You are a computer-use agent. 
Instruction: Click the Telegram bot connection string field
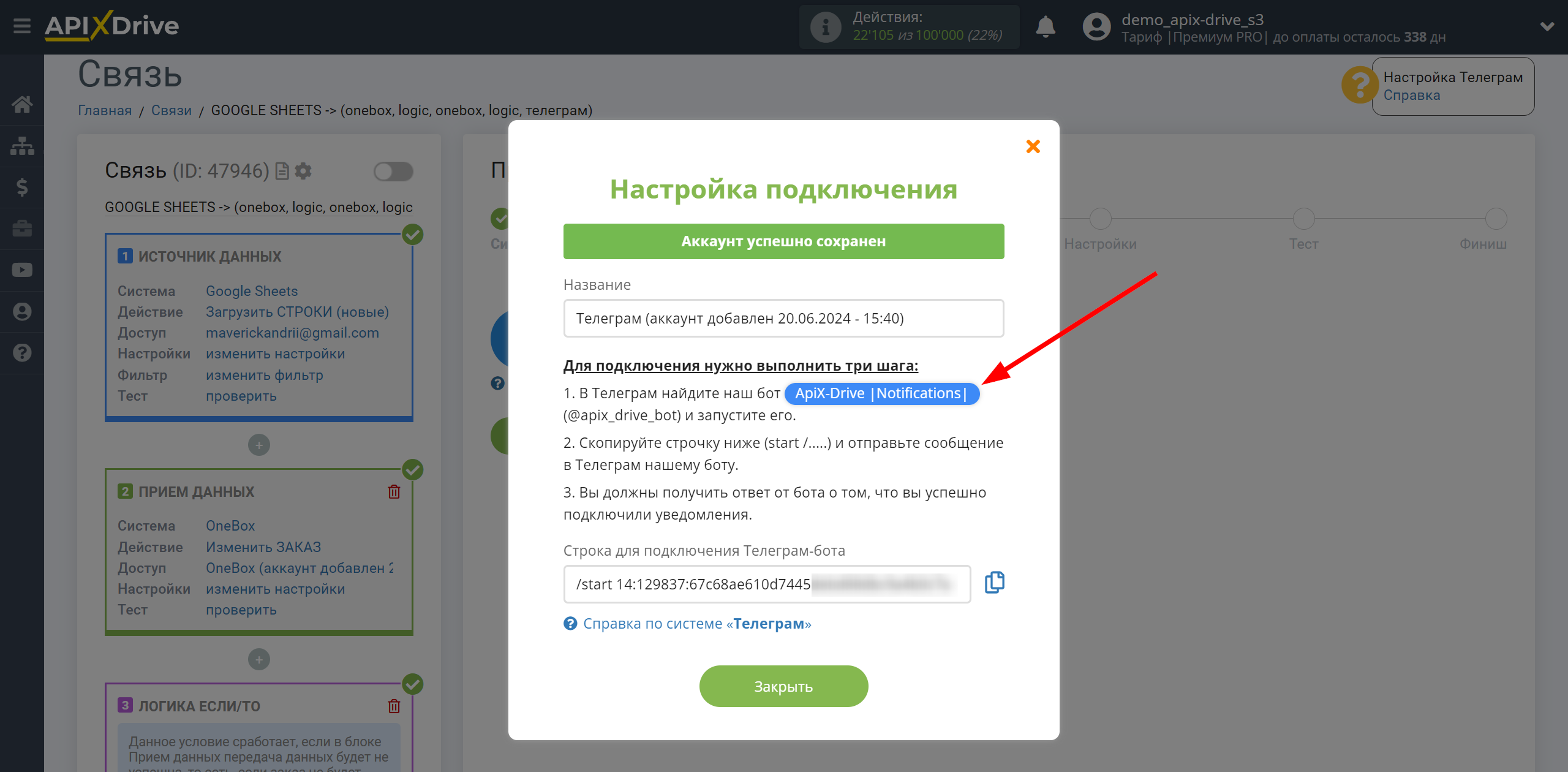[767, 585]
